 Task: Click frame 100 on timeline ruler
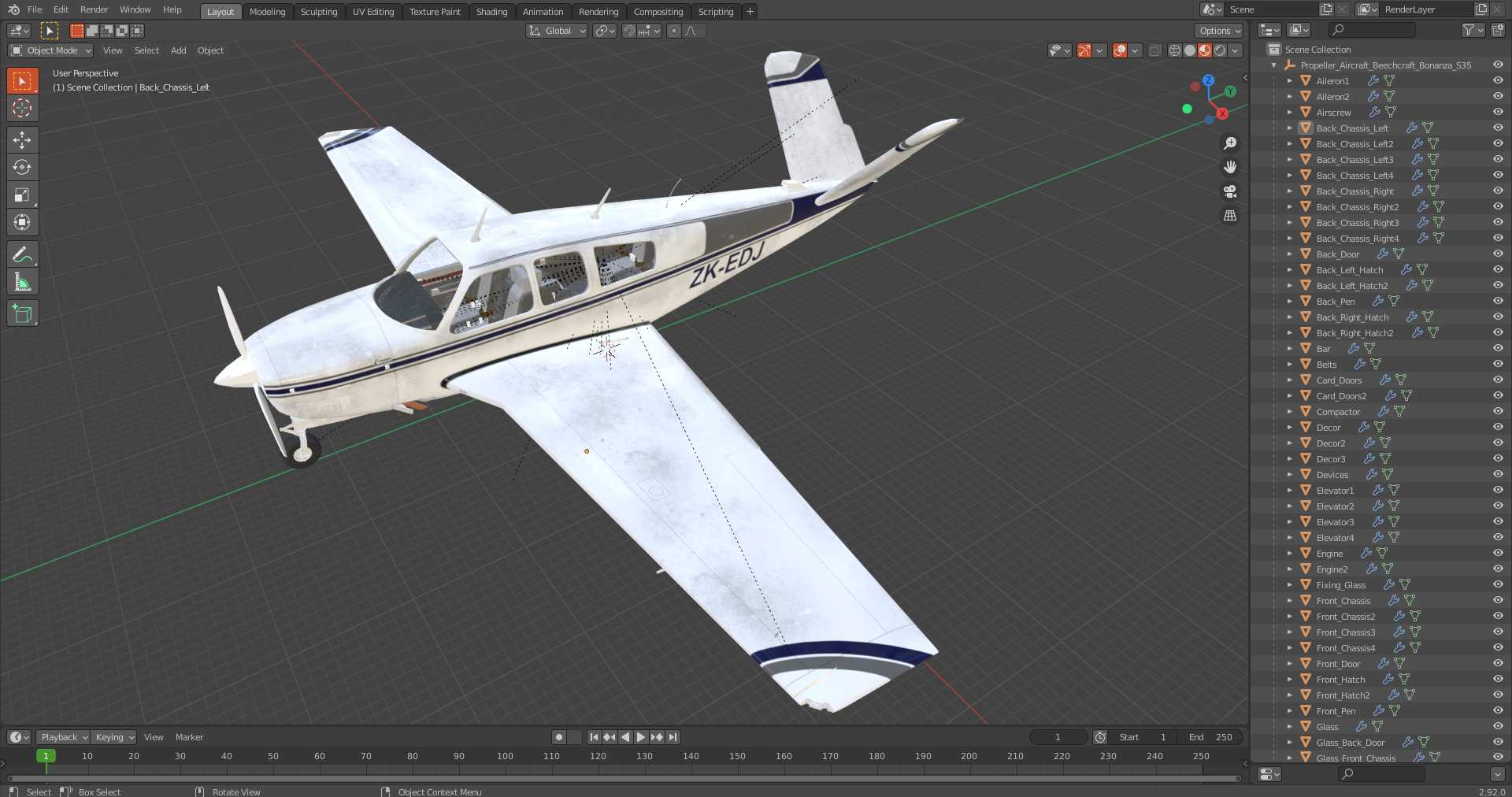[505, 756]
